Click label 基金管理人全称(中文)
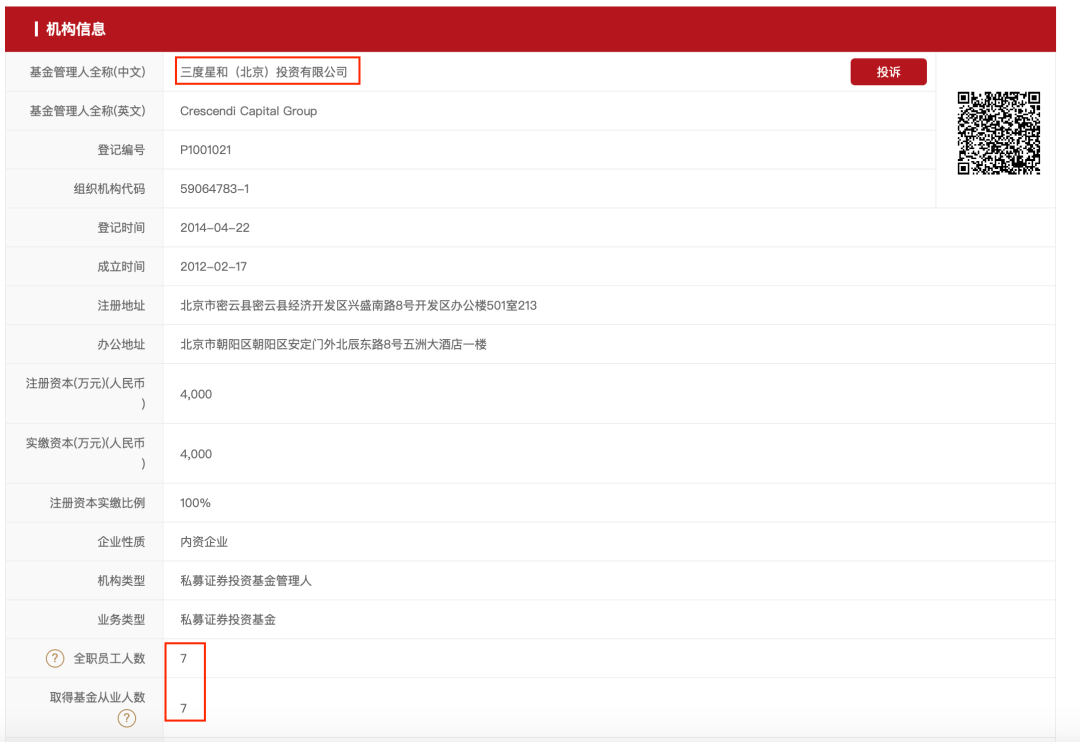The height and width of the screenshot is (742, 1080). click(x=87, y=72)
